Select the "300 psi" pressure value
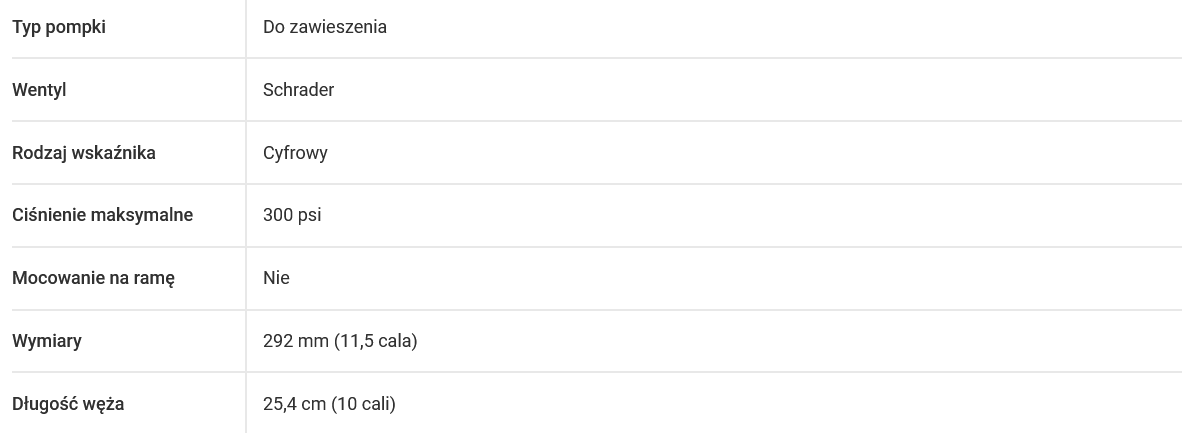This screenshot has height=433, width=1199. [292, 215]
